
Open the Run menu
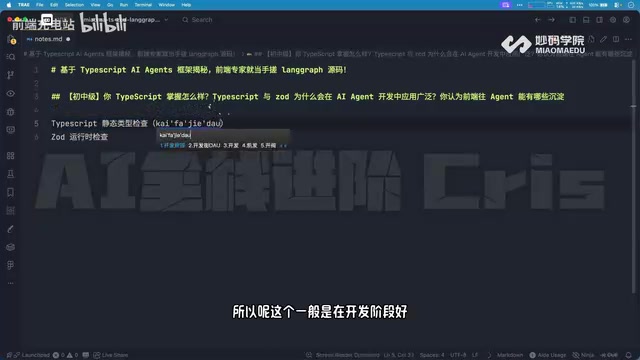pyautogui.click(x=124, y=5)
